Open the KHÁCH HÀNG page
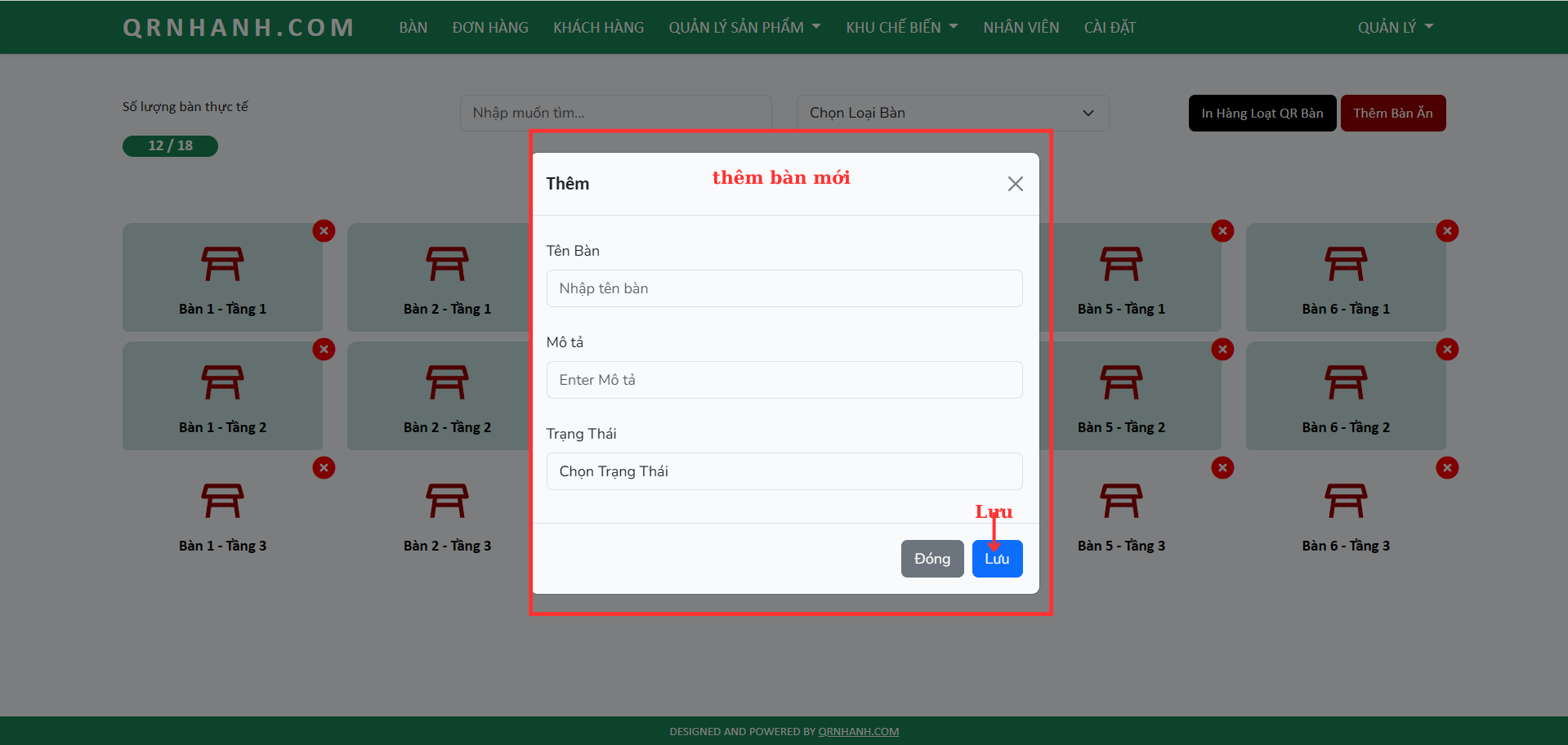 point(598,28)
